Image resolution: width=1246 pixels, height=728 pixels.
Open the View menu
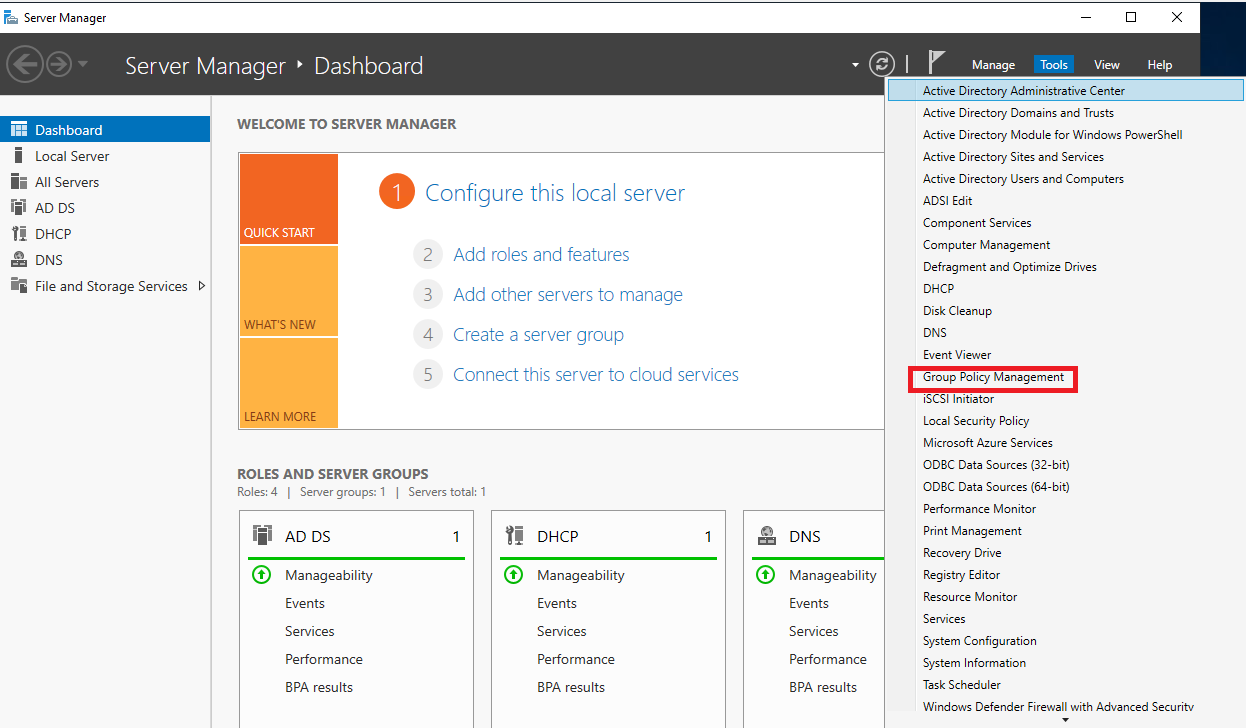(x=1107, y=65)
